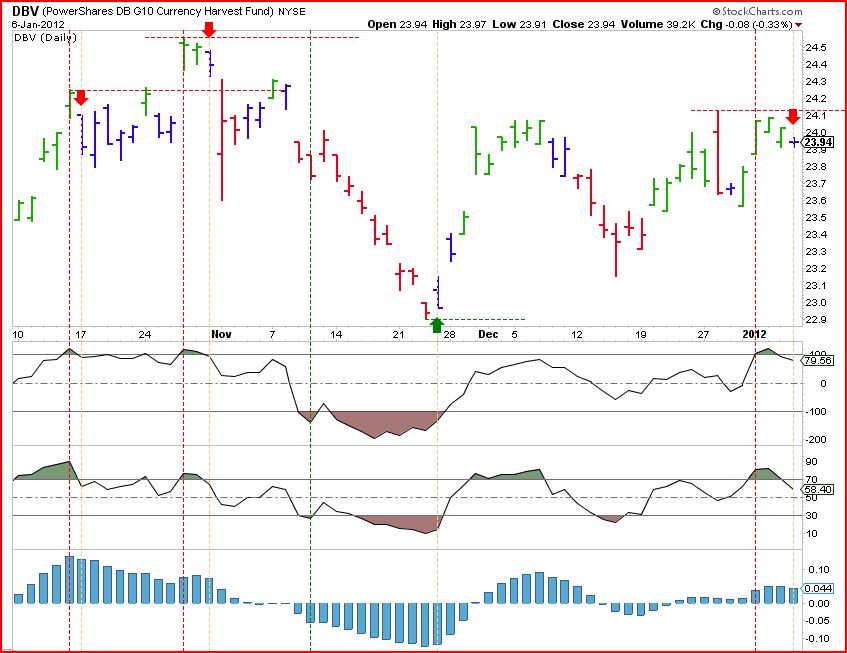The image size is (847, 653).
Task: Click the 79.56 indicator value tag
Action: point(818,360)
